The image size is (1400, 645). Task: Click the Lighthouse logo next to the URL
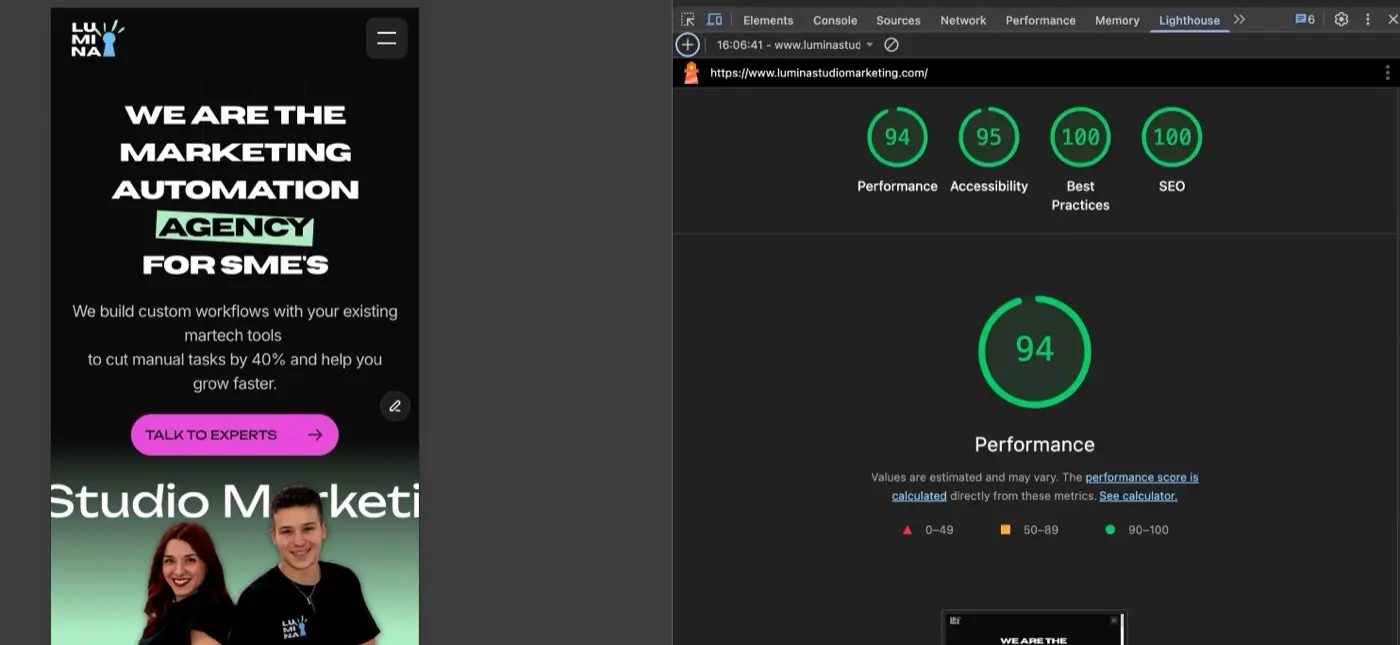click(x=691, y=73)
